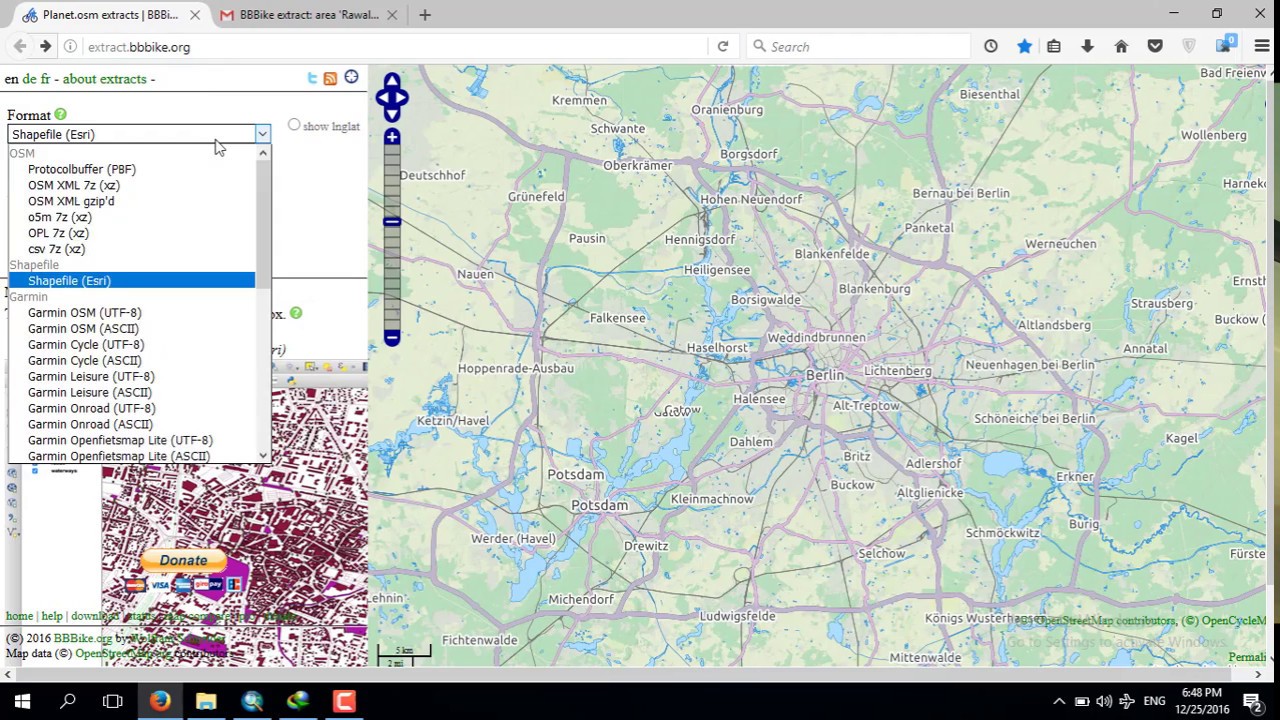Open Windows Start menu
This screenshot has width=1280, height=720.
click(x=22, y=701)
